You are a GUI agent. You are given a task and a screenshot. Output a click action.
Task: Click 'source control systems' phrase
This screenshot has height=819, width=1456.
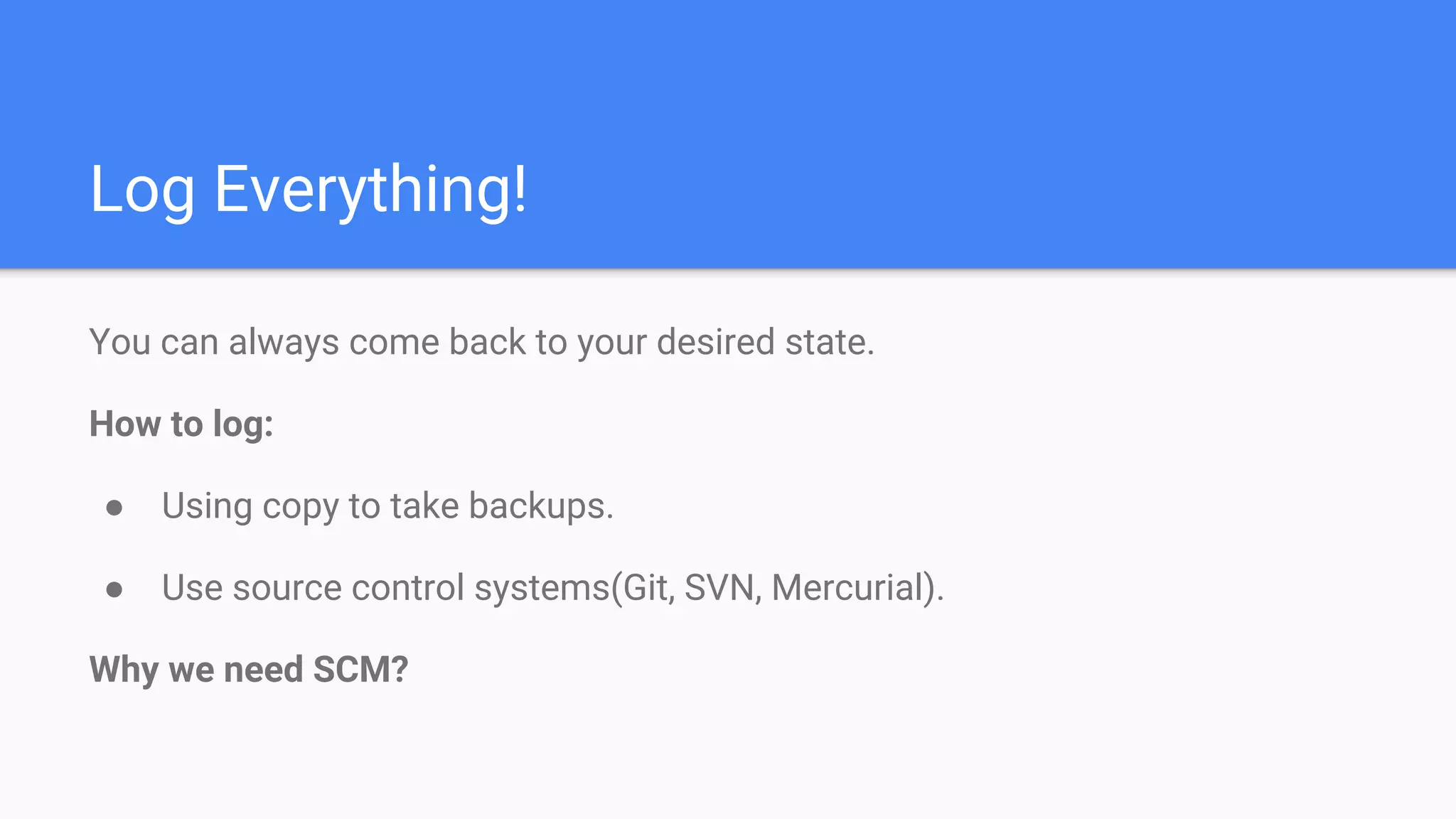[x=421, y=588]
